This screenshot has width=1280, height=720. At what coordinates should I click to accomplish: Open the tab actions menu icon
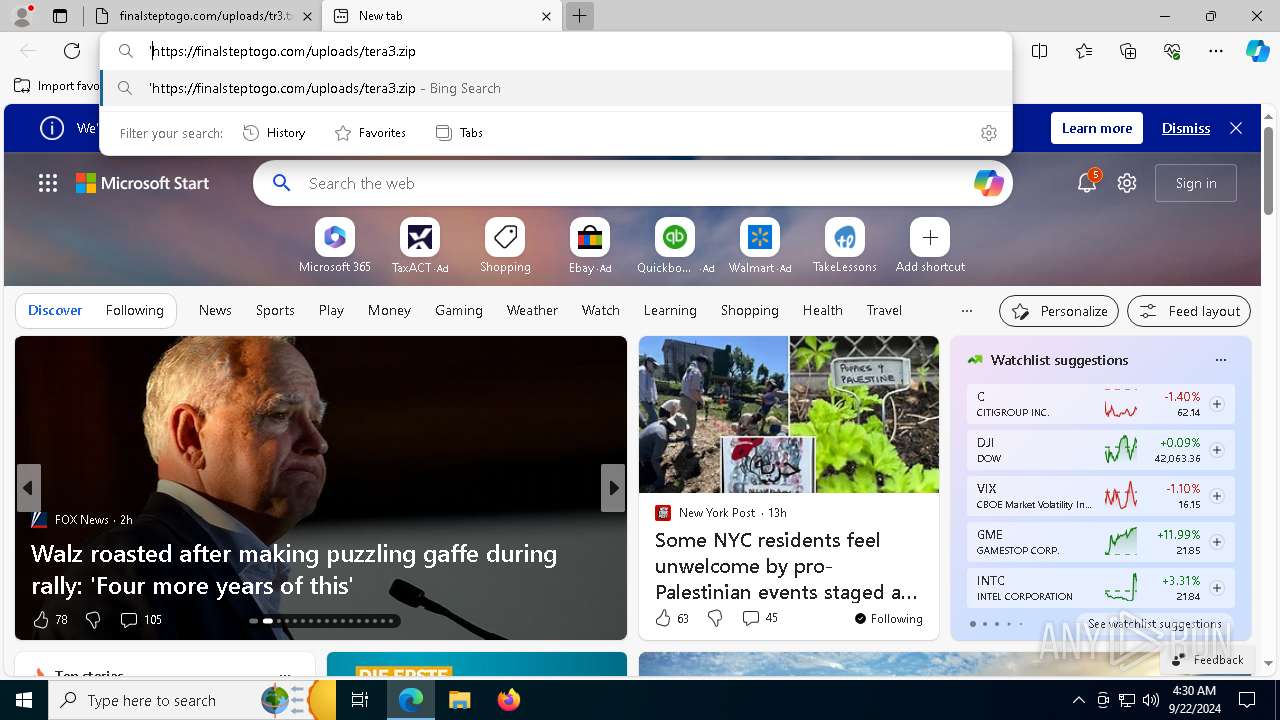point(60,16)
